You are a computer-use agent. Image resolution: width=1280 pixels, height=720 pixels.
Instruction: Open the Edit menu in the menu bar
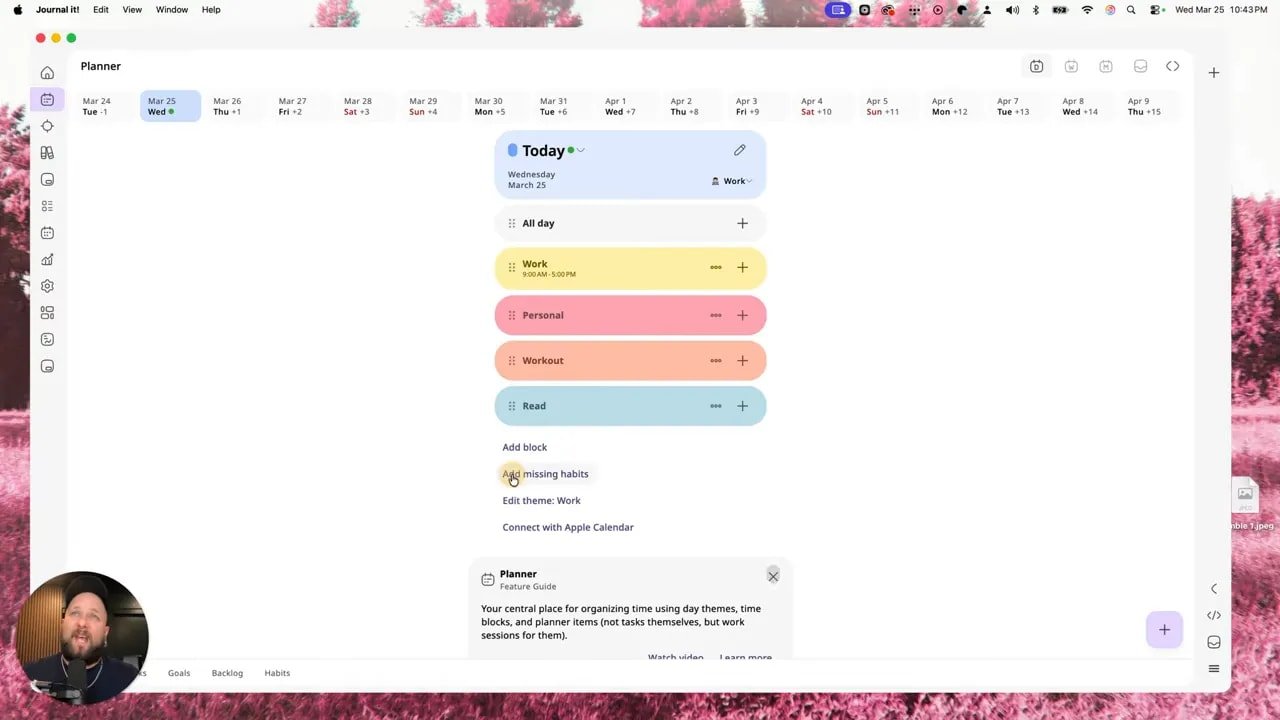tap(100, 9)
